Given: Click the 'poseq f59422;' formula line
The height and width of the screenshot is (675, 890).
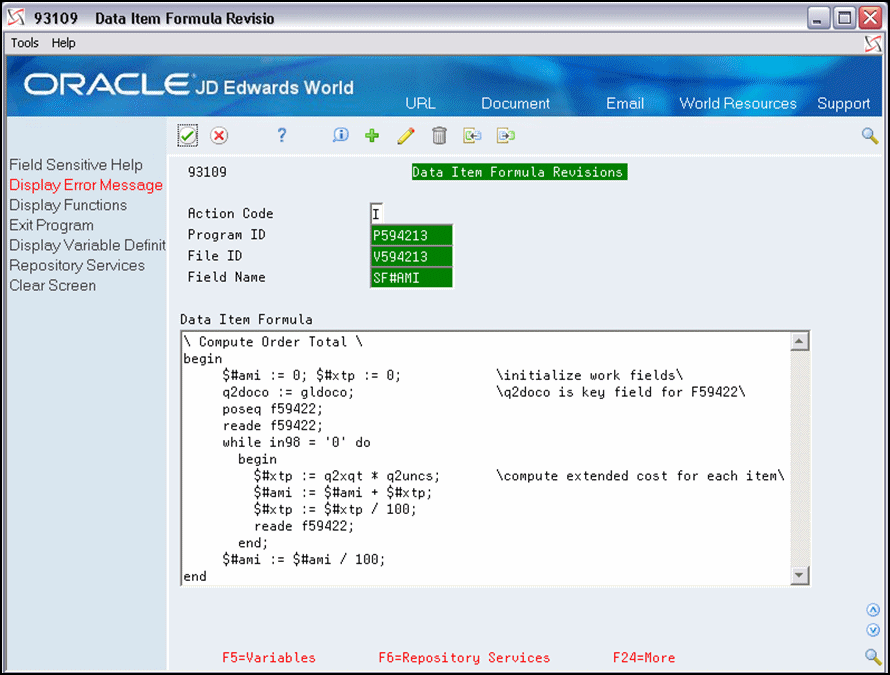Looking at the screenshot, I should pyautogui.click(x=272, y=409).
